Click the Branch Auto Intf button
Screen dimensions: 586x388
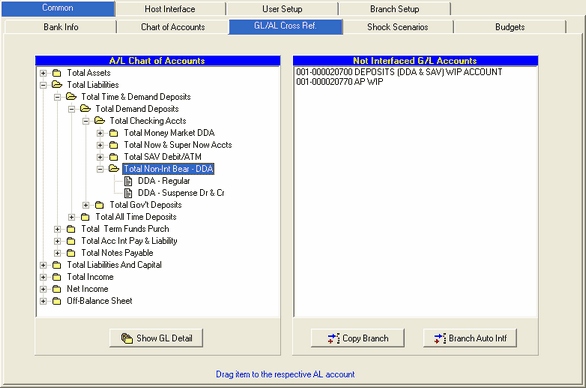pyautogui.click(x=470, y=338)
